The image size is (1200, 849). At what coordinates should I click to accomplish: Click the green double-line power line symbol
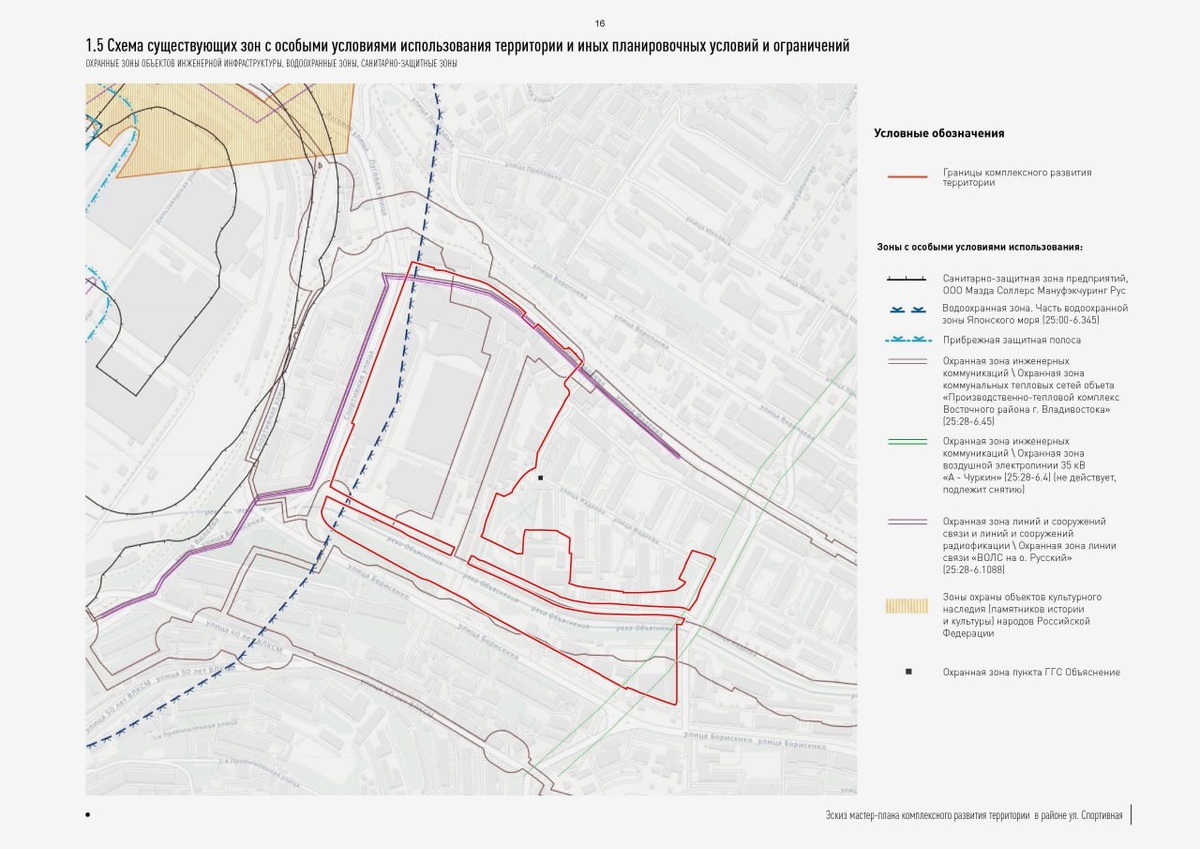[x=908, y=440]
